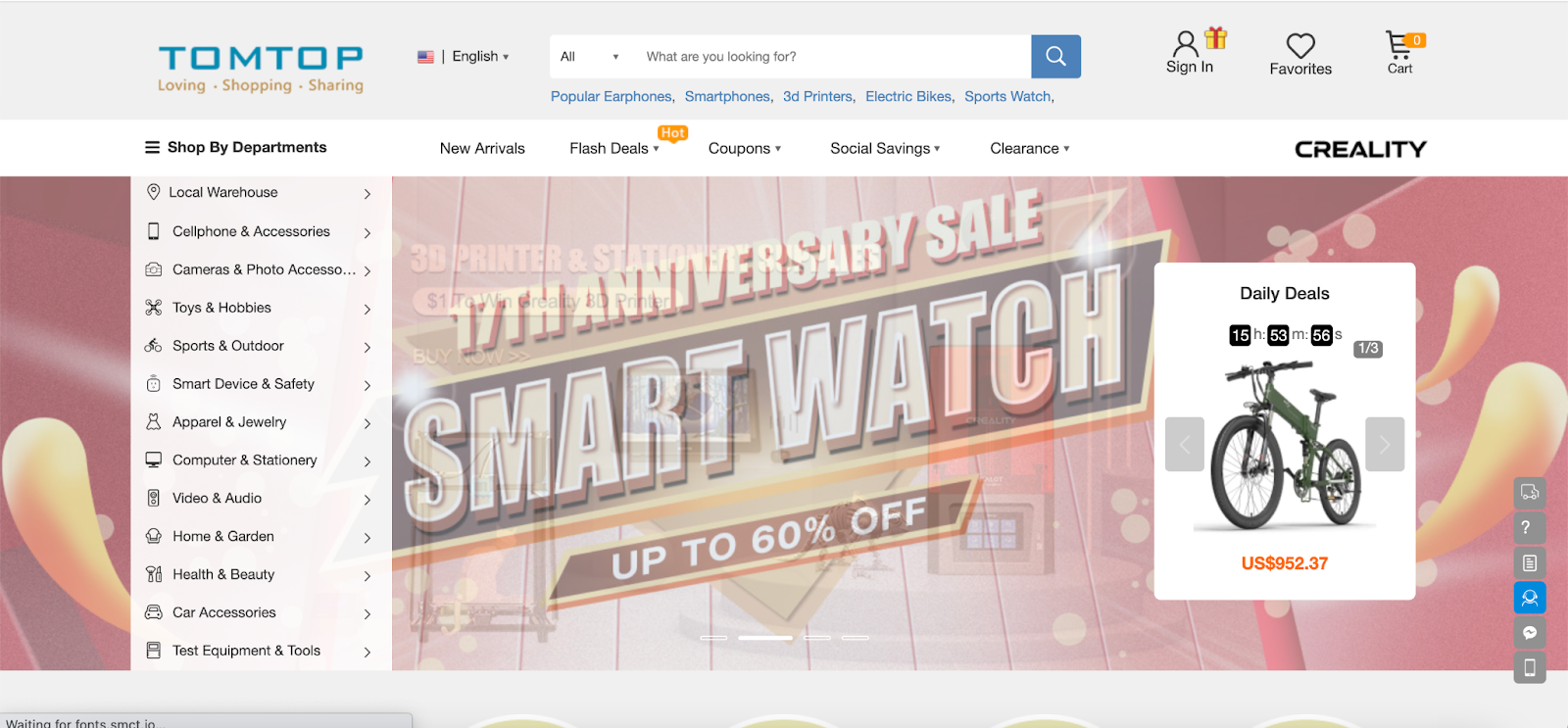Click the Shop By Departments label
Viewport: 1568px width, 728px height.
click(x=247, y=147)
